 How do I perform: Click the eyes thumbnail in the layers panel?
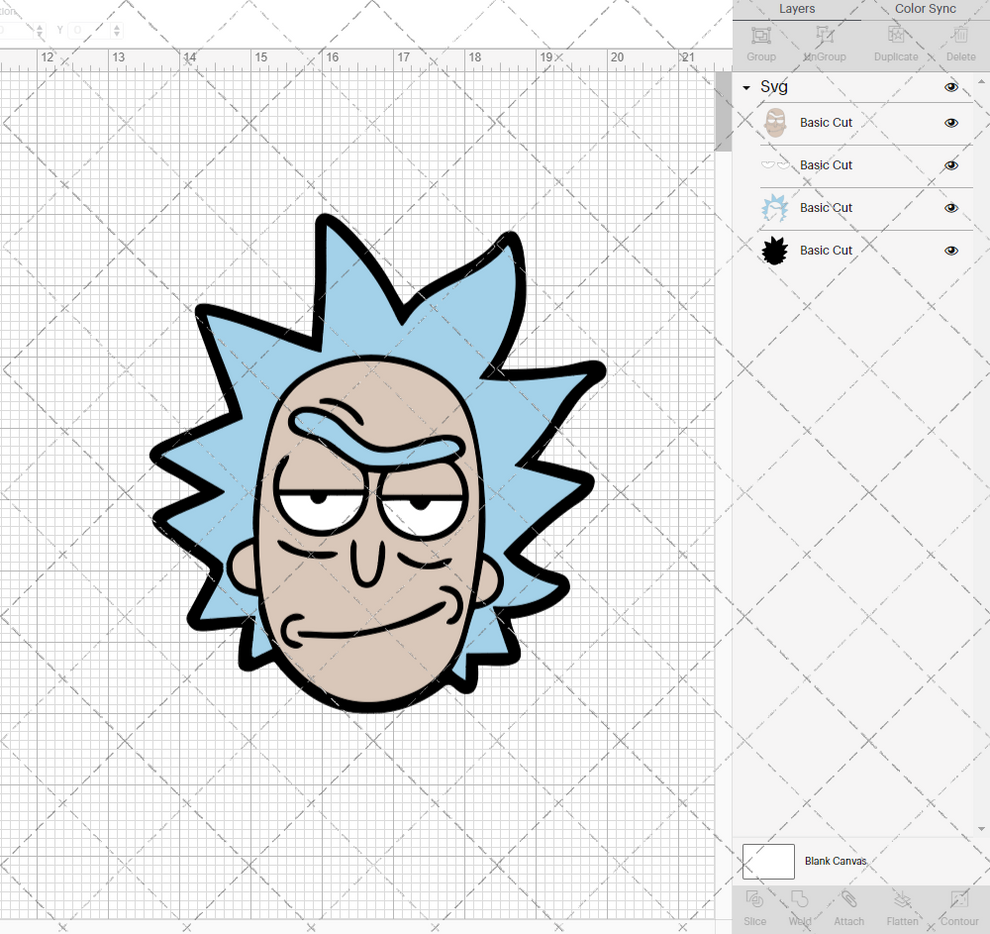click(773, 165)
